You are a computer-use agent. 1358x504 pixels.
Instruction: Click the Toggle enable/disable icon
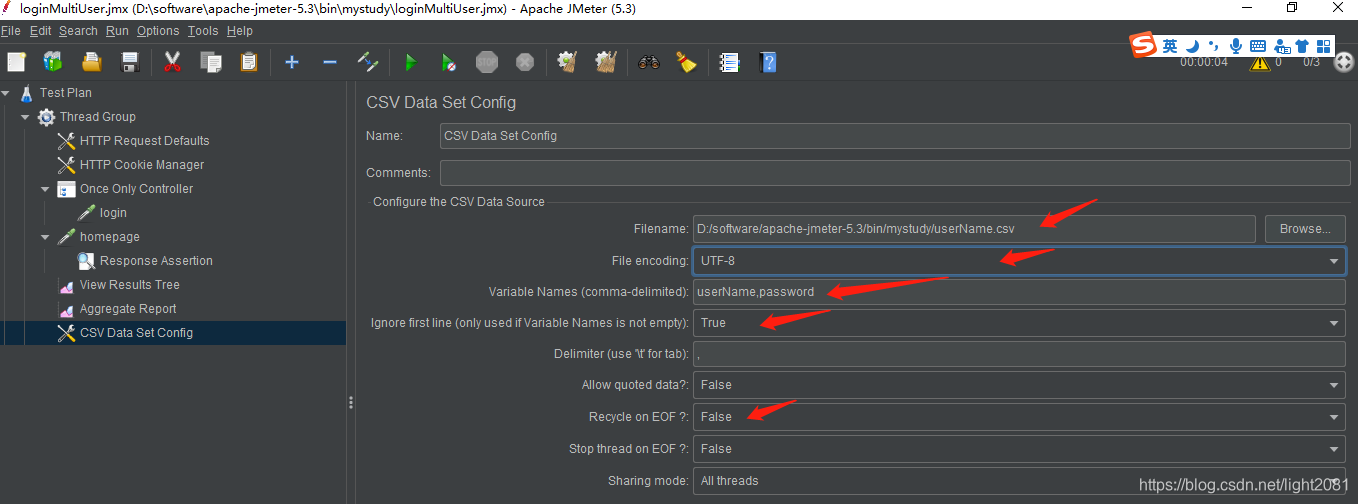coord(368,62)
